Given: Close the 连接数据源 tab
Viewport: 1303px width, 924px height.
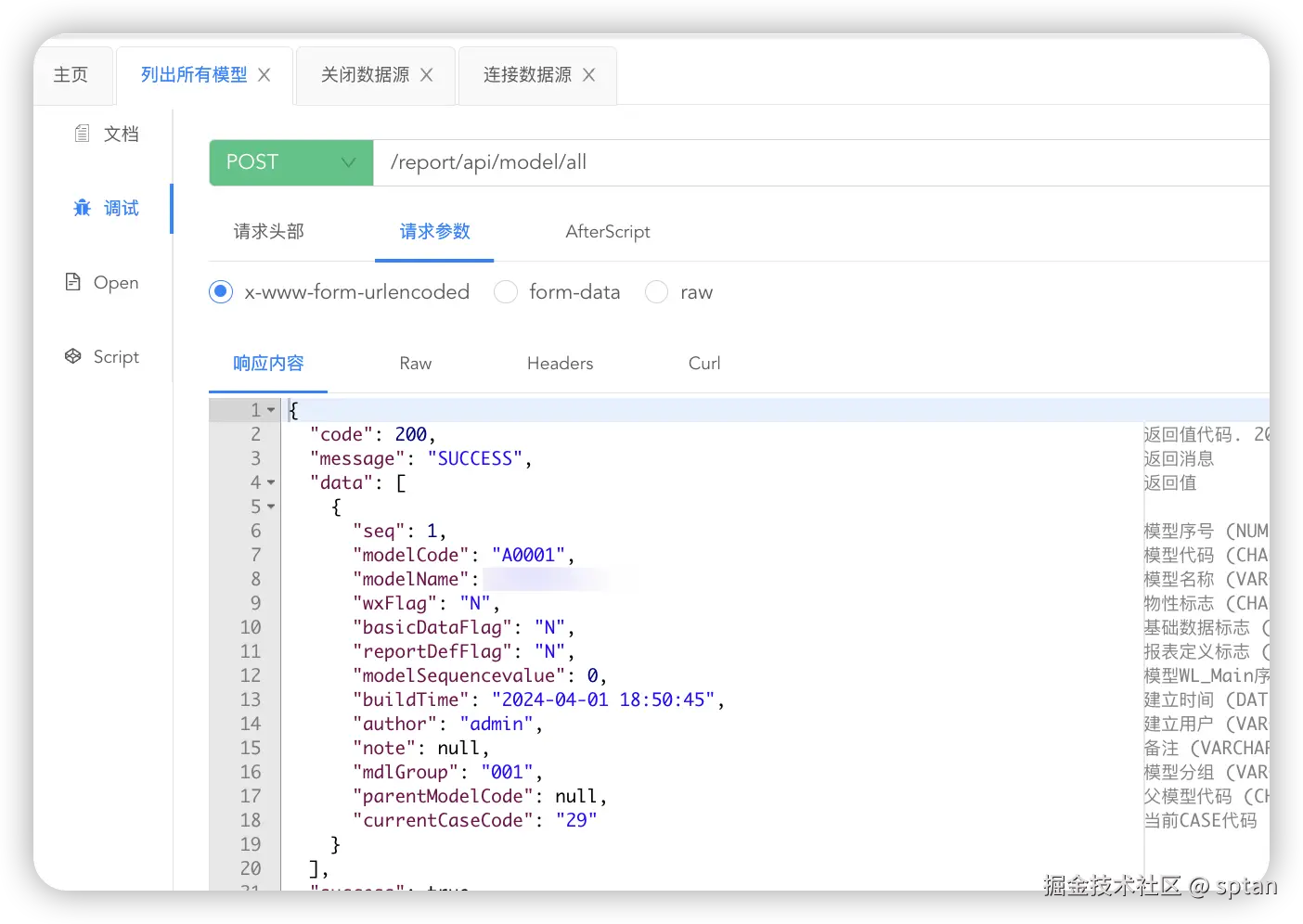Looking at the screenshot, I should [589, 75].
